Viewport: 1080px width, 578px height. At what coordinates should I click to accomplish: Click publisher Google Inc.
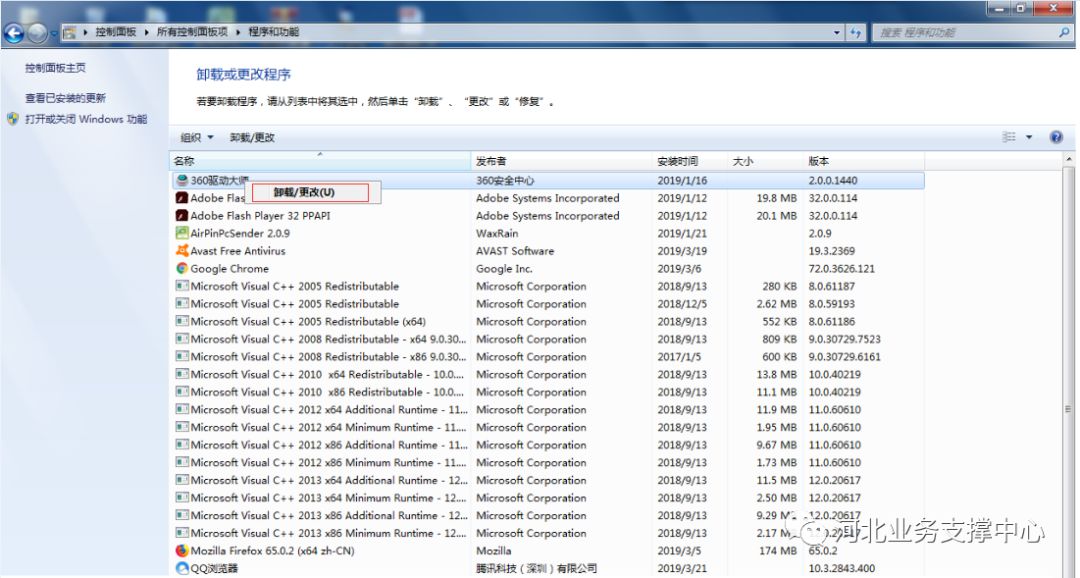pyautogui.click(x=503, y=269)
